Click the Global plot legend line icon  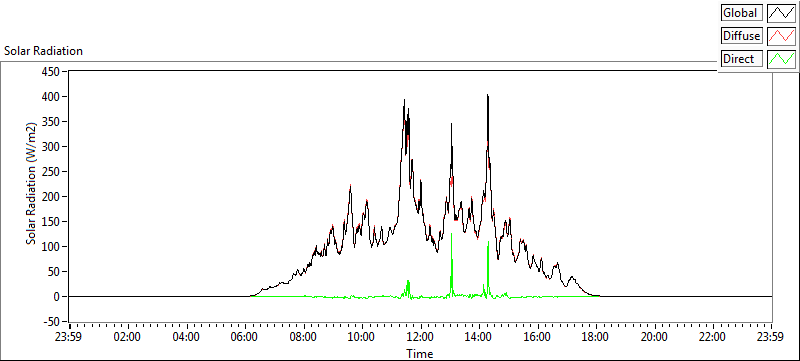click(781, 13)
